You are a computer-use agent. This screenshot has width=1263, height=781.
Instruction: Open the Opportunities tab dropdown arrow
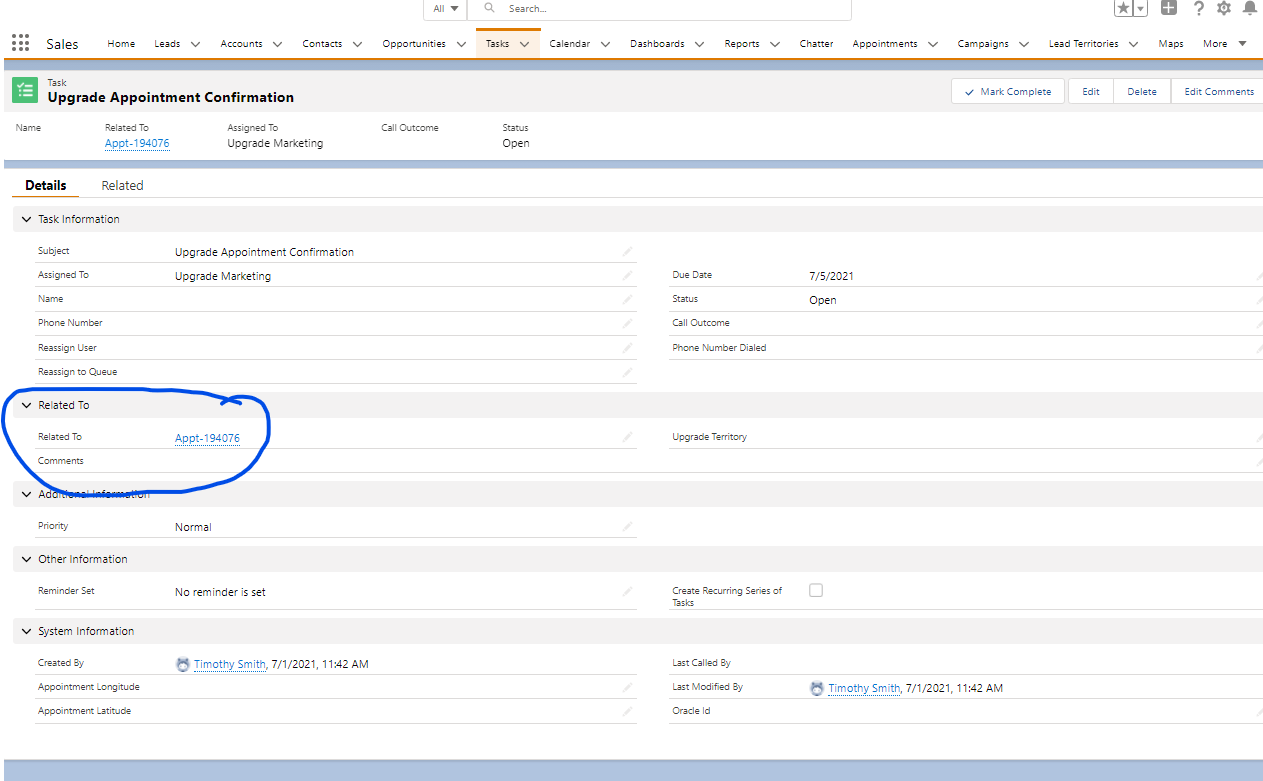tap(461, 44)
